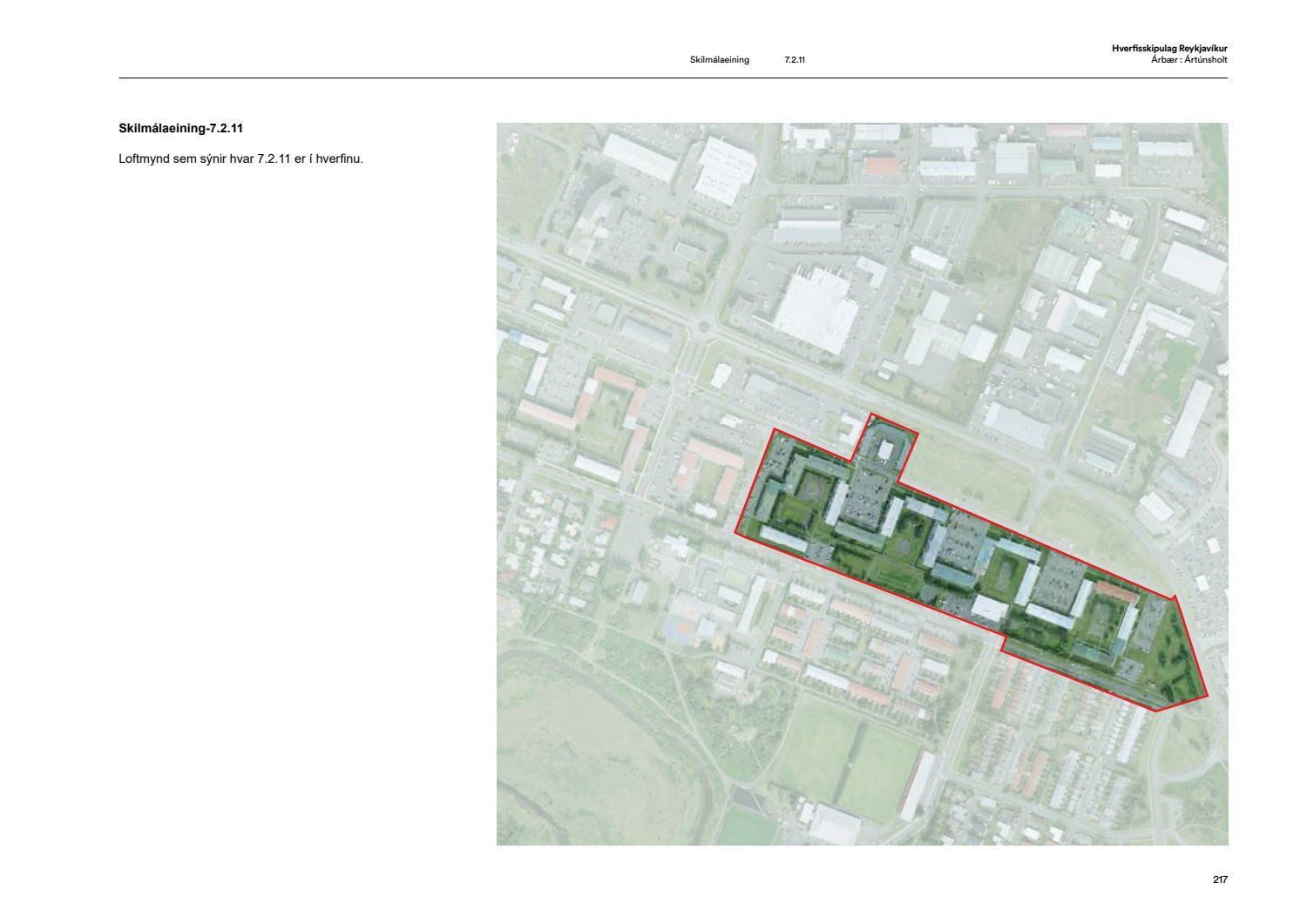Click the caption starting with "Loftmynd sem sýnir"
This screenshot has width=1307, height=924.
click(240, 158)
